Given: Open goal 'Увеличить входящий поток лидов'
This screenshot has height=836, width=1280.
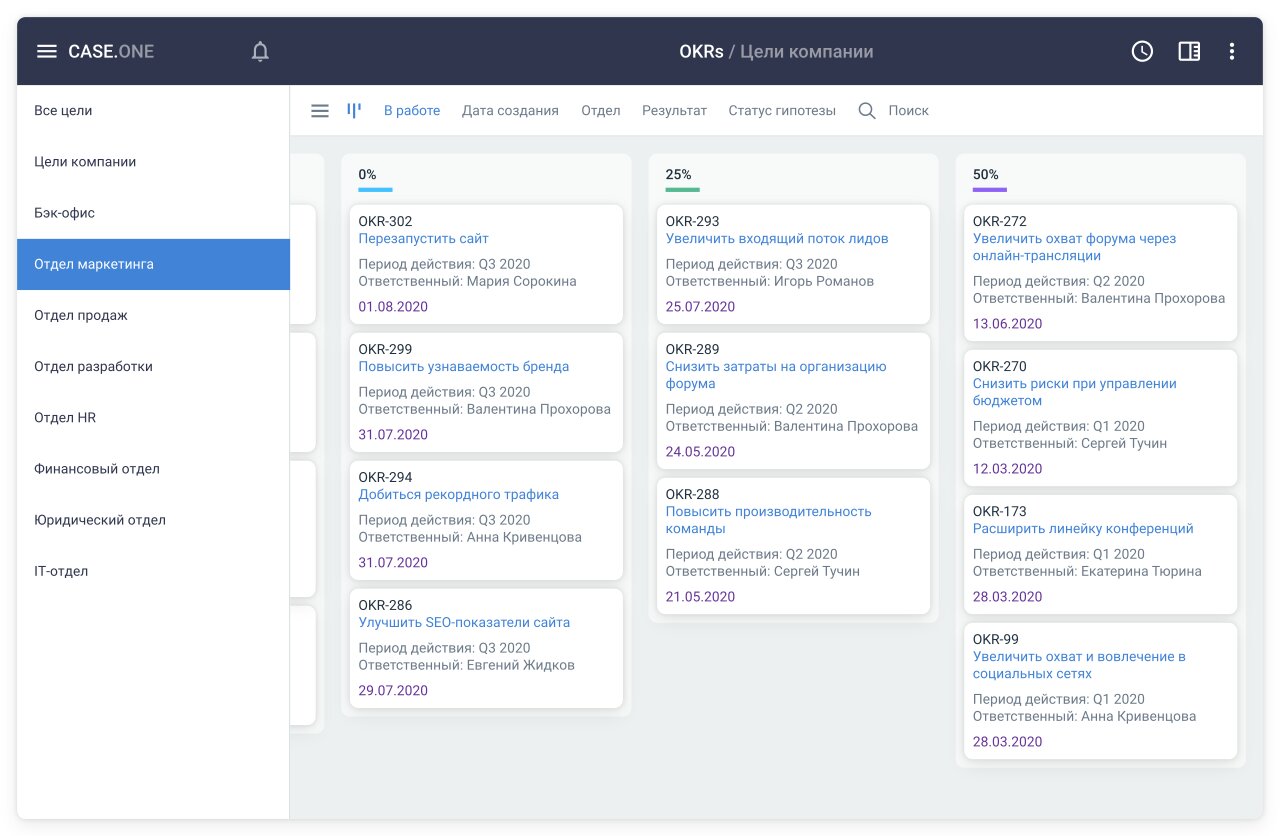Looking at the screenshot, I should click(777, 239).
